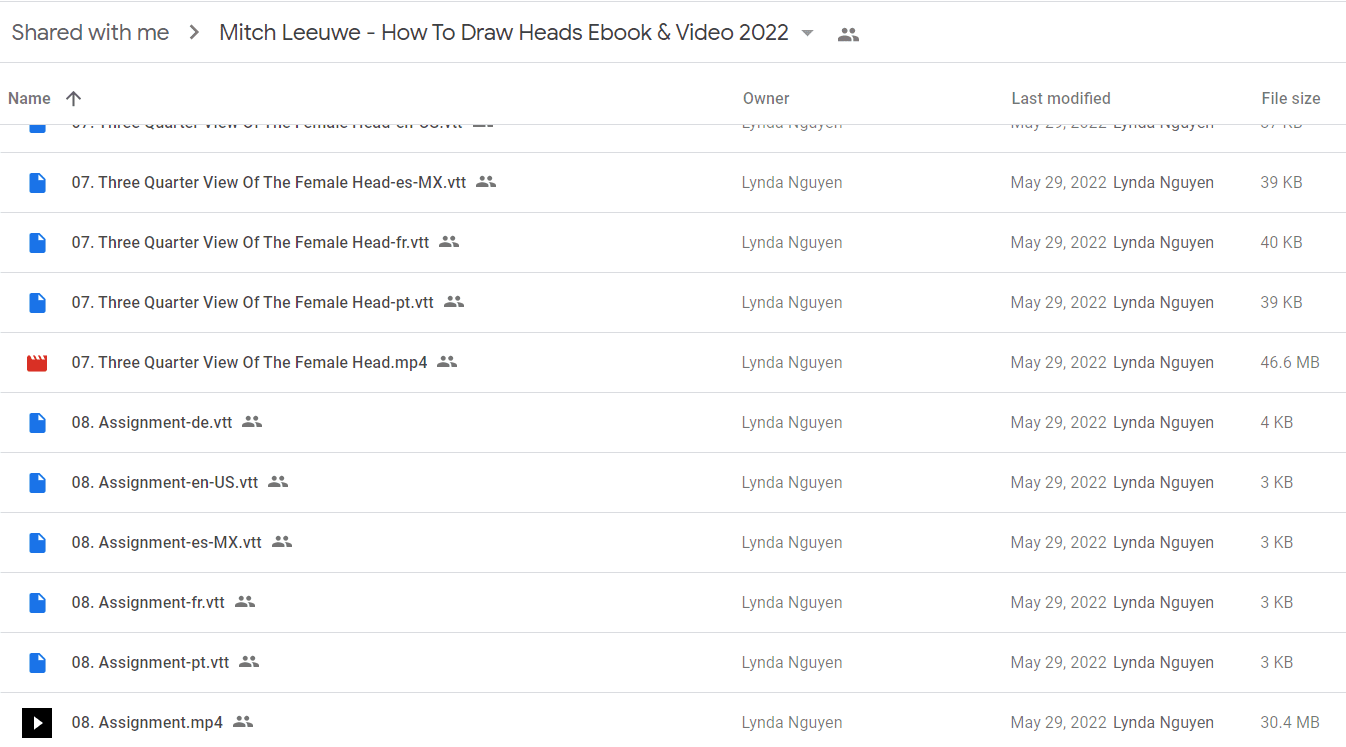Screen dimensions: 1346x747
Task: Click shared icon beside Female Head-es-MX.vtt
Action: coord(486,182)
